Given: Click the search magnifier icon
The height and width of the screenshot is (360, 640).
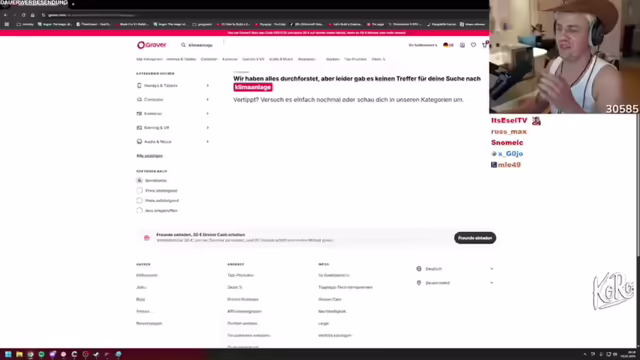Looking at the screenshot, I should pos(183,45).
